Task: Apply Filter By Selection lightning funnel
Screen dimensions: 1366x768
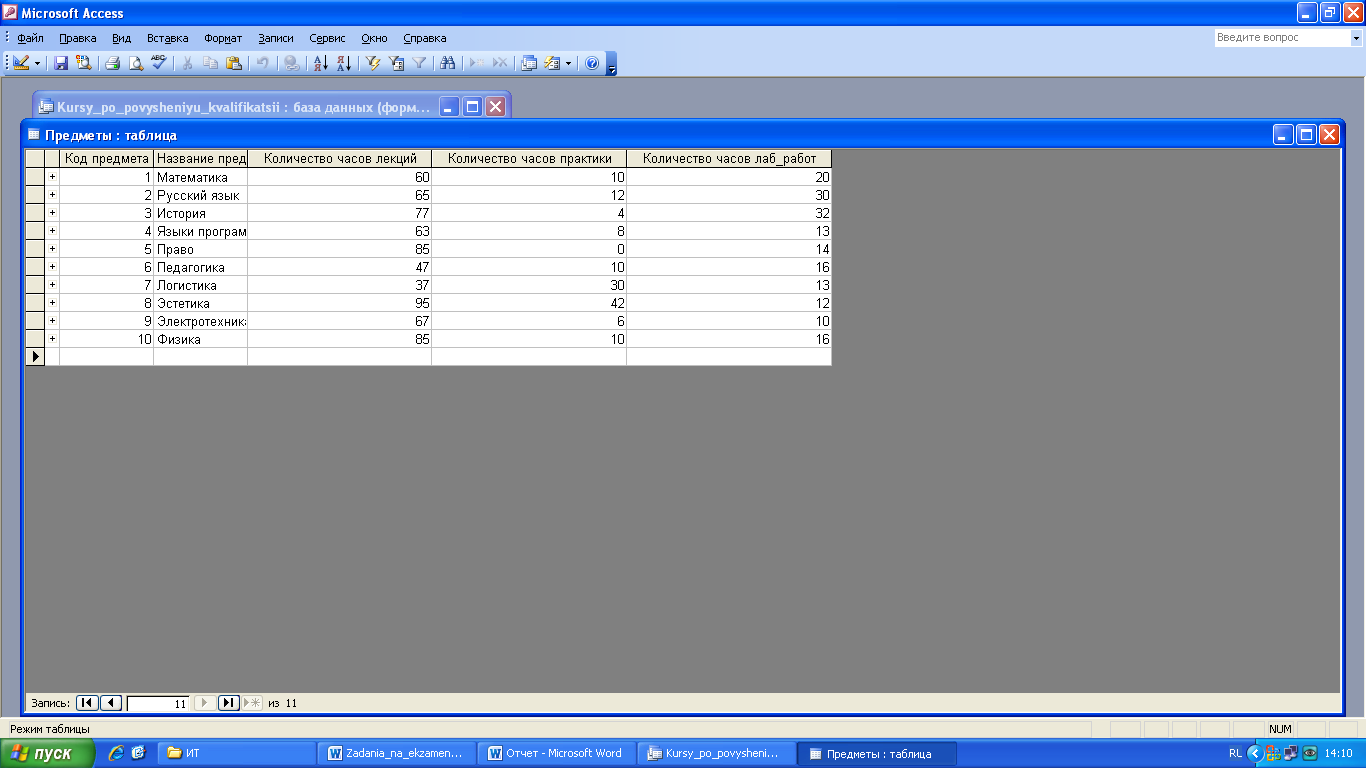Action: coord(373,63)
